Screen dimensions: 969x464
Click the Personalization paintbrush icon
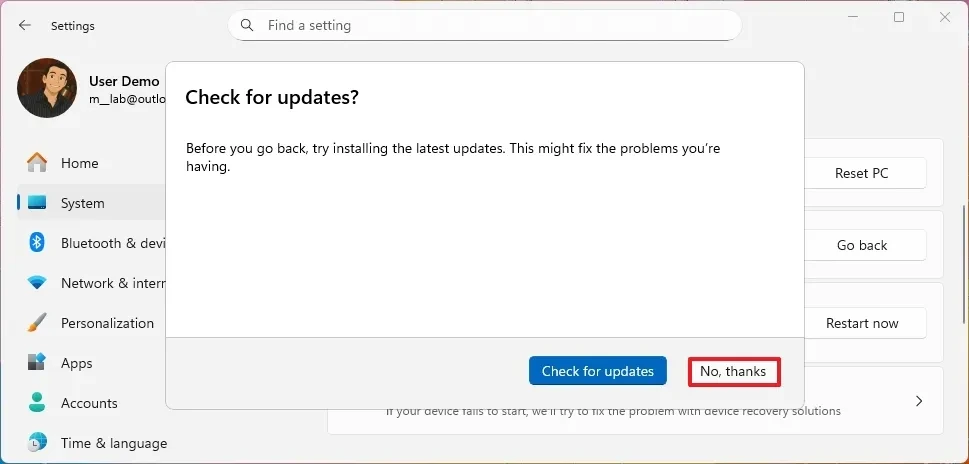[37, 323]
